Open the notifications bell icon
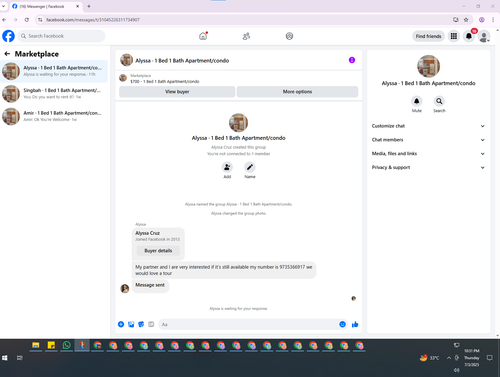The height and width of the screenshot is (377, 500). coord(469,36)
